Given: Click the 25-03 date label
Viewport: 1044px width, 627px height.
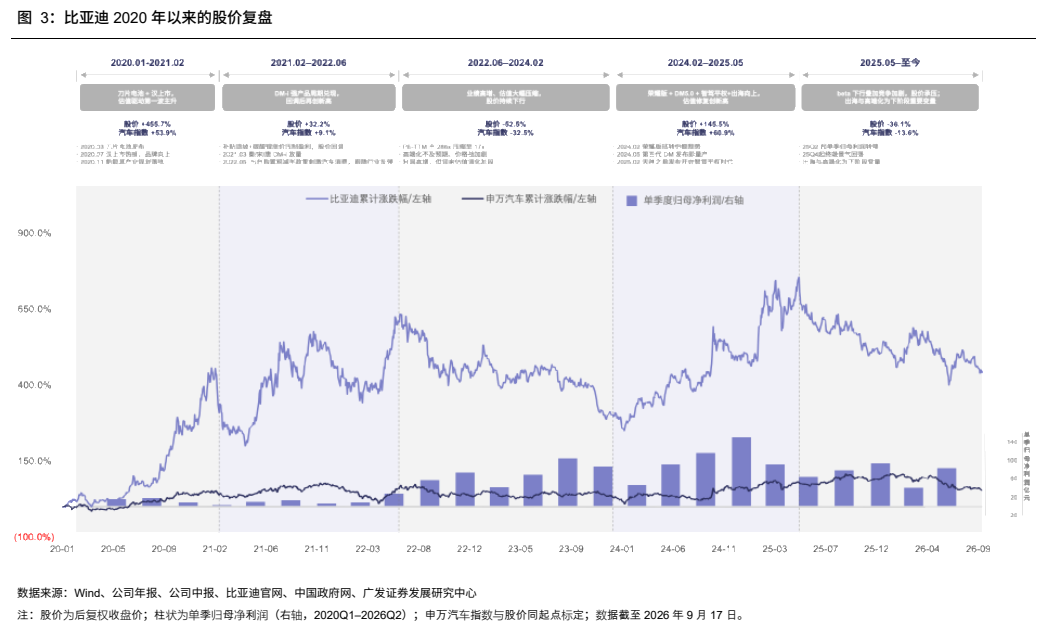Looking at the screenshot, I should (775, 548).
